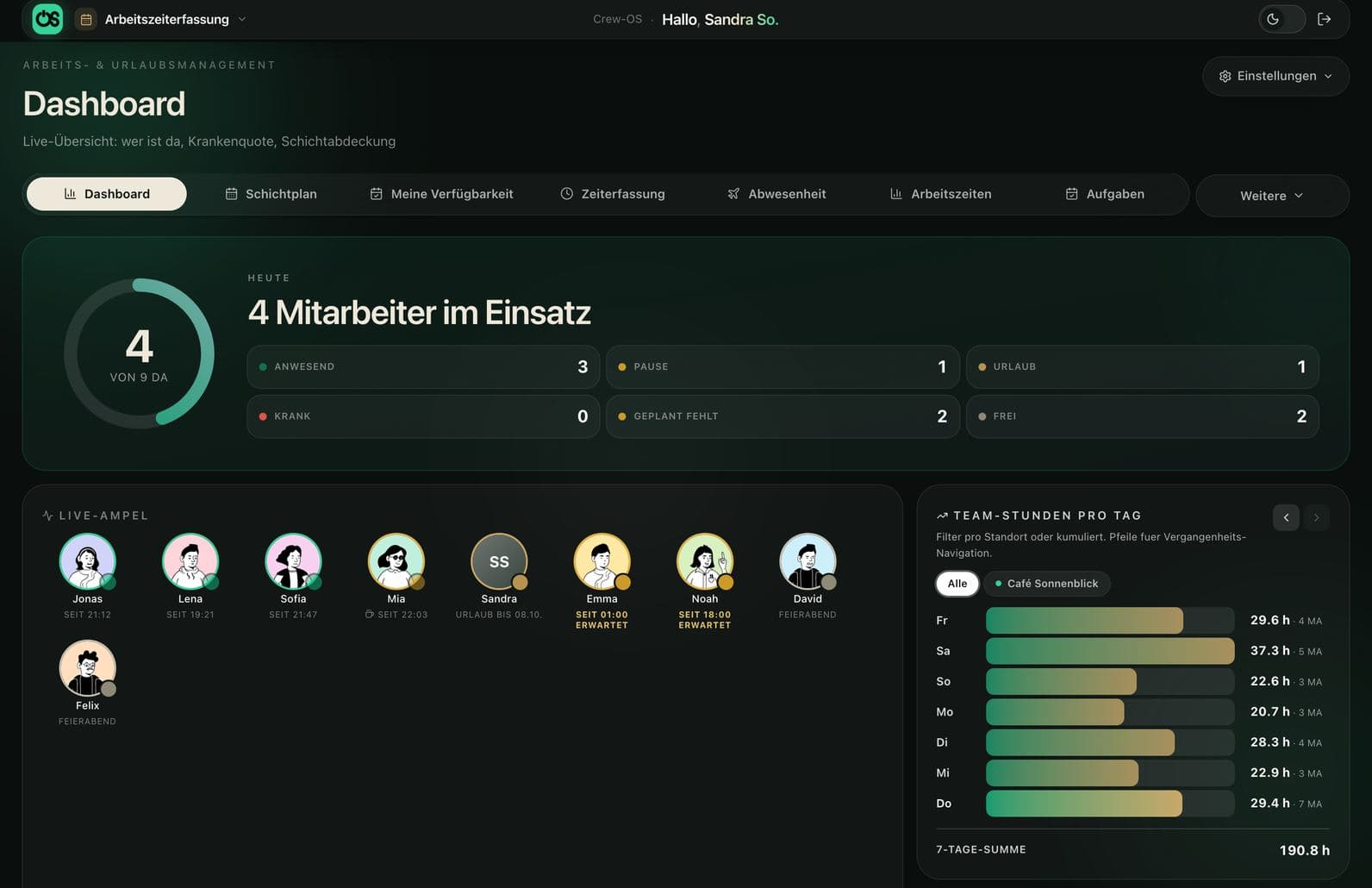Viewport: 1372px width, 888px height.
Task: Open Emma's avatar in Live-Ampel
Action: pos(602,561)
